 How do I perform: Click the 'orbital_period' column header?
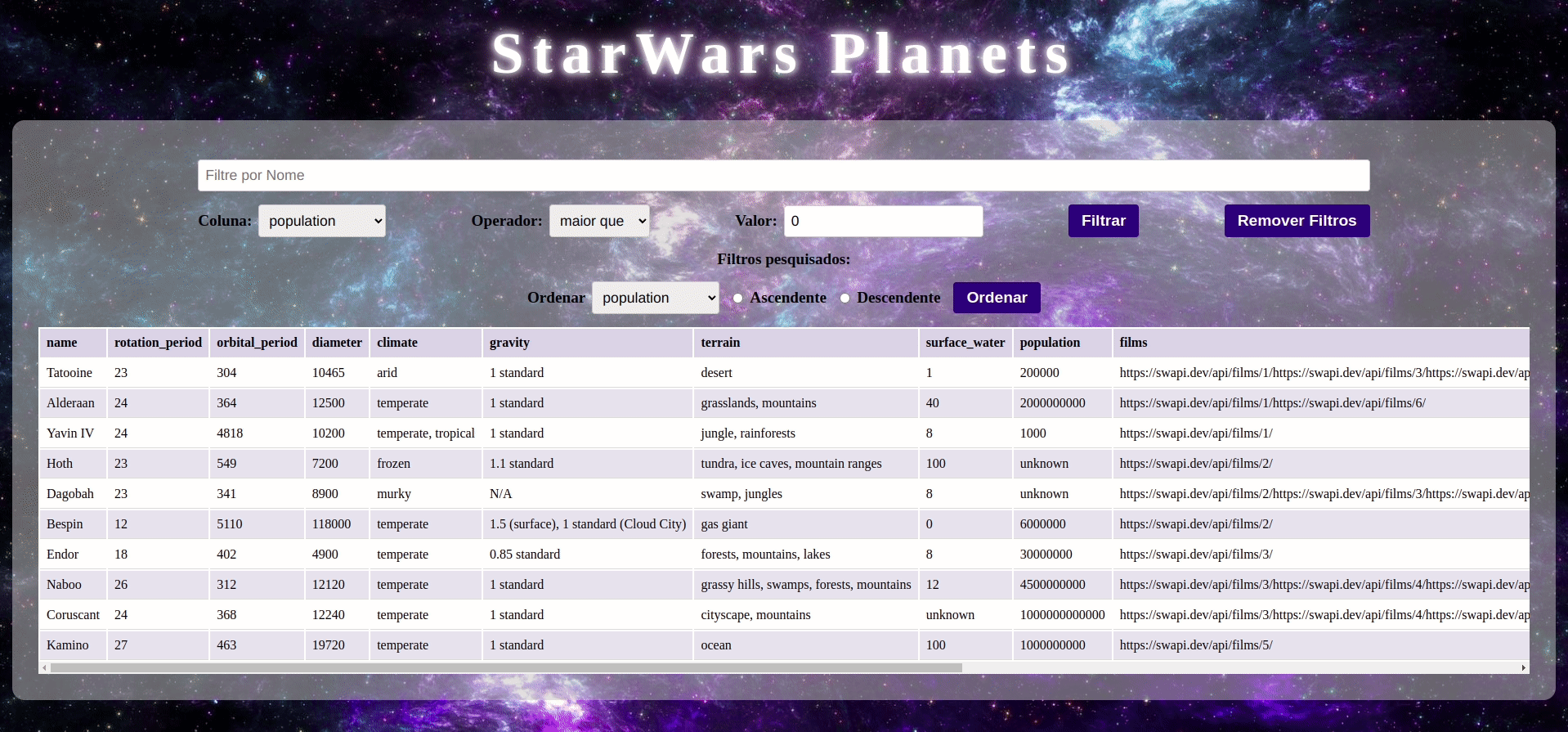coord(257,343)
